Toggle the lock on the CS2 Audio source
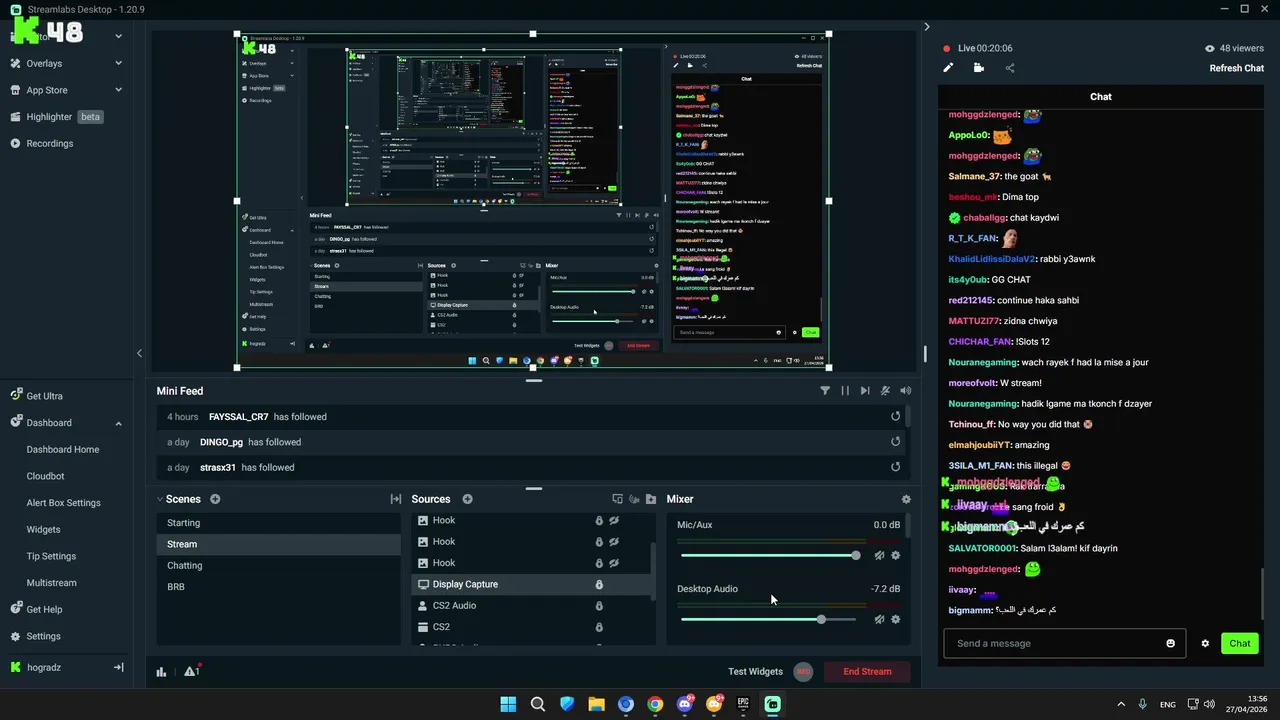 click(599, 605)
